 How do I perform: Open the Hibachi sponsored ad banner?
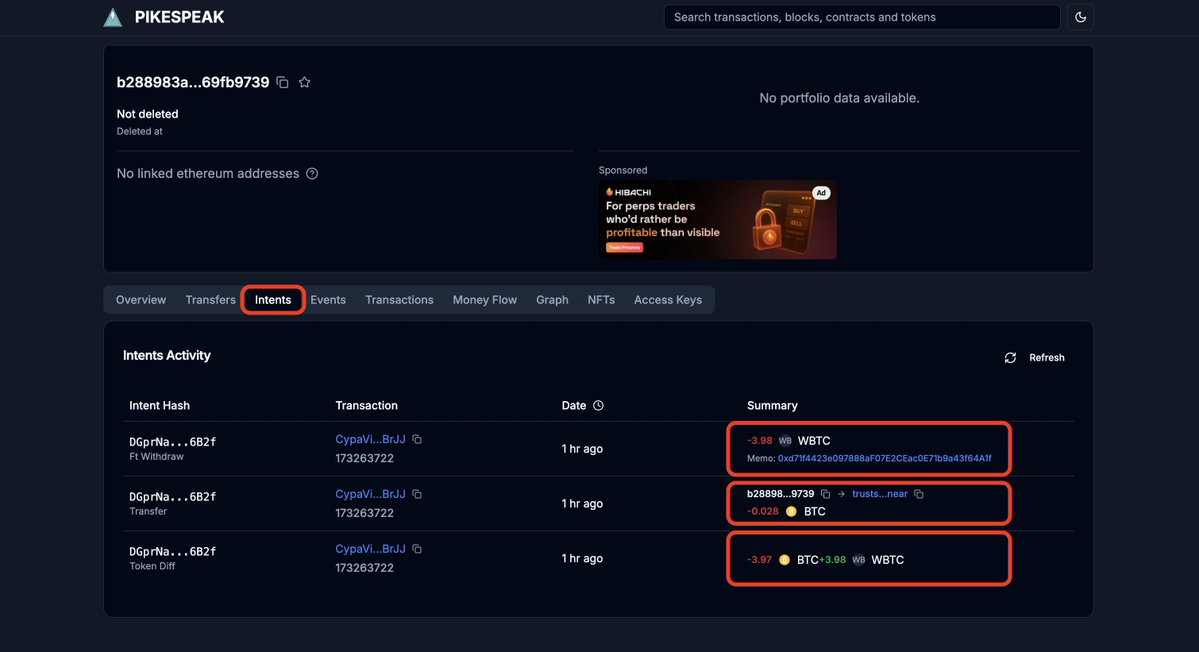pos(717,219)
